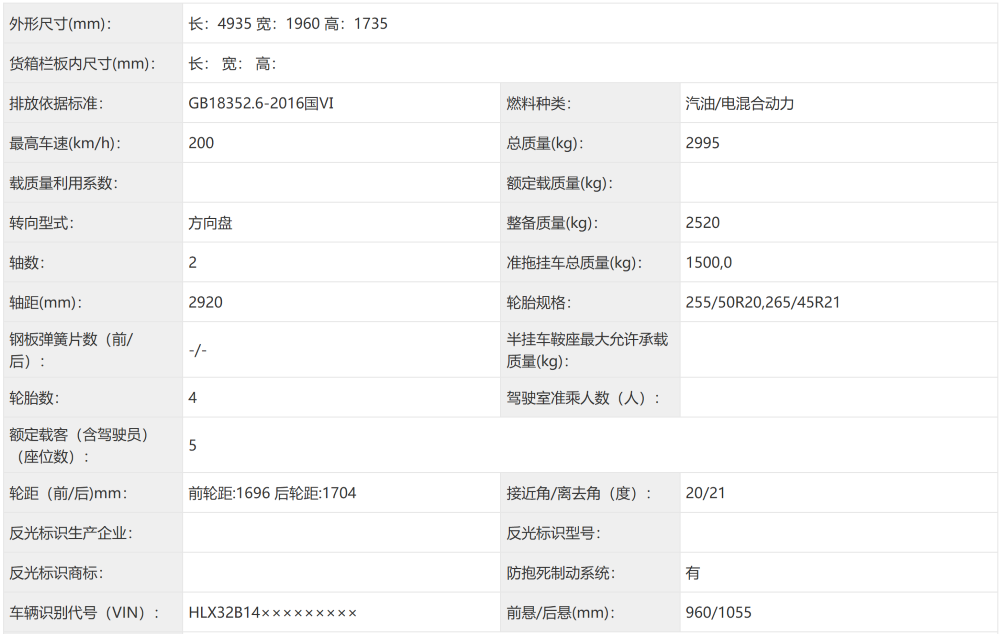Click the track value 前轮距:1696 后轮距:1704
This screenshot has height=634, width=1000.
click(x=272, y=493)
